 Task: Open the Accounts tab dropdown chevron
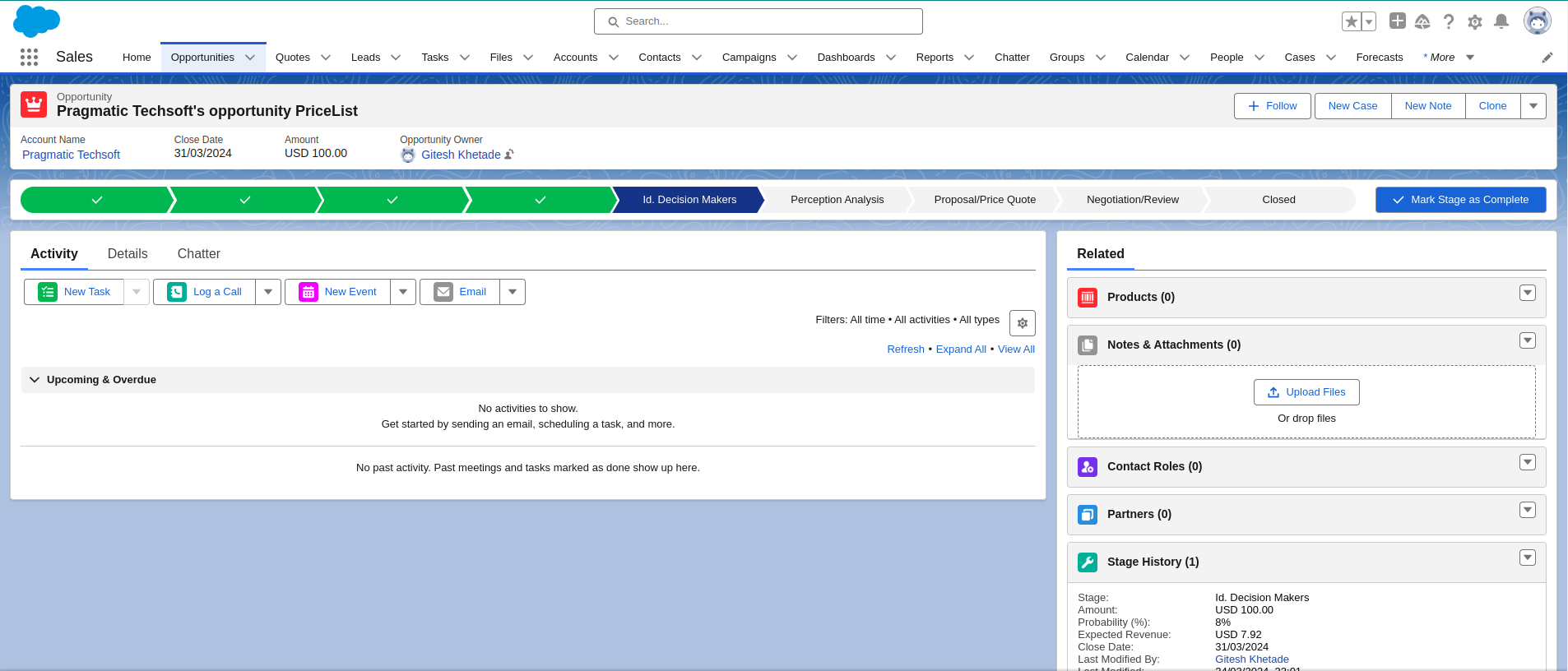[614, 58]
